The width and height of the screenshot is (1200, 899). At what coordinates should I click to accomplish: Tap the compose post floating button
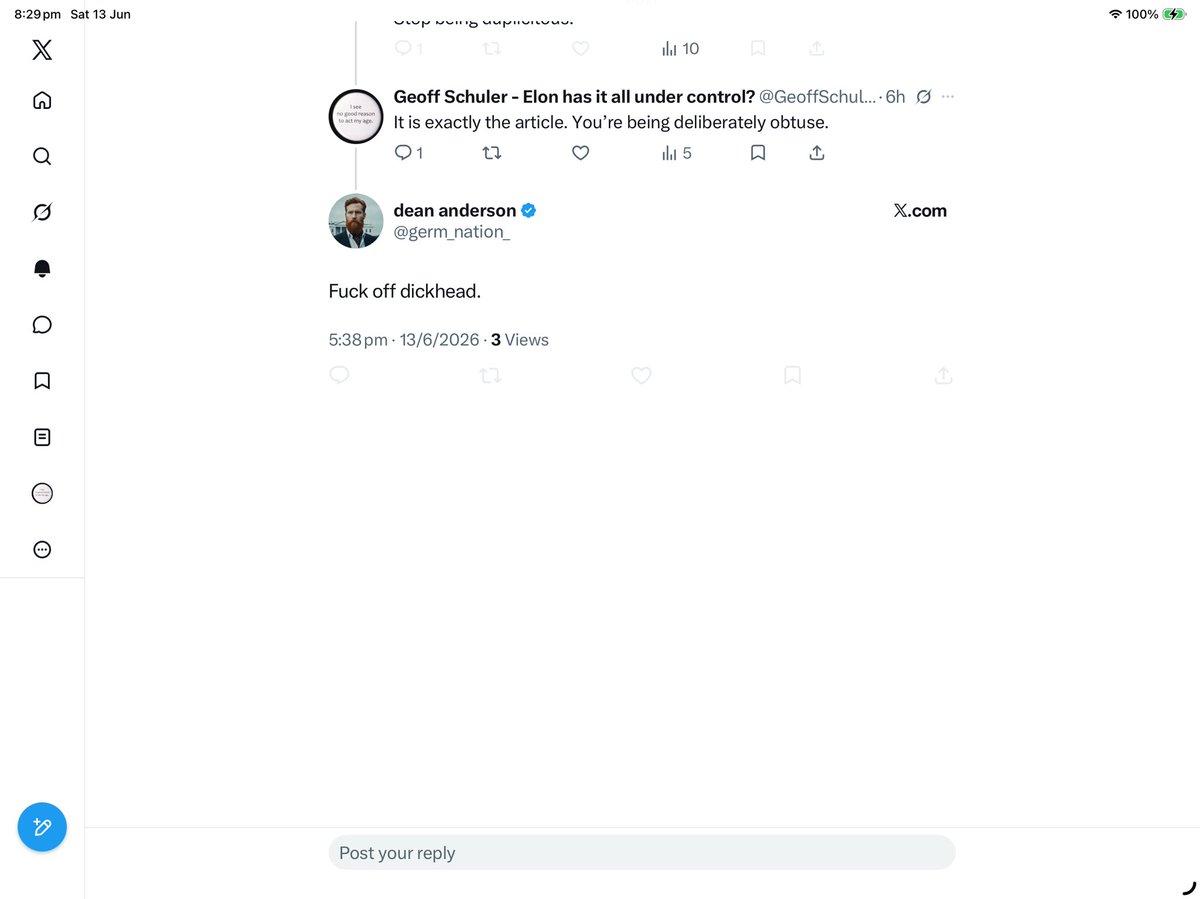point(42,827)
